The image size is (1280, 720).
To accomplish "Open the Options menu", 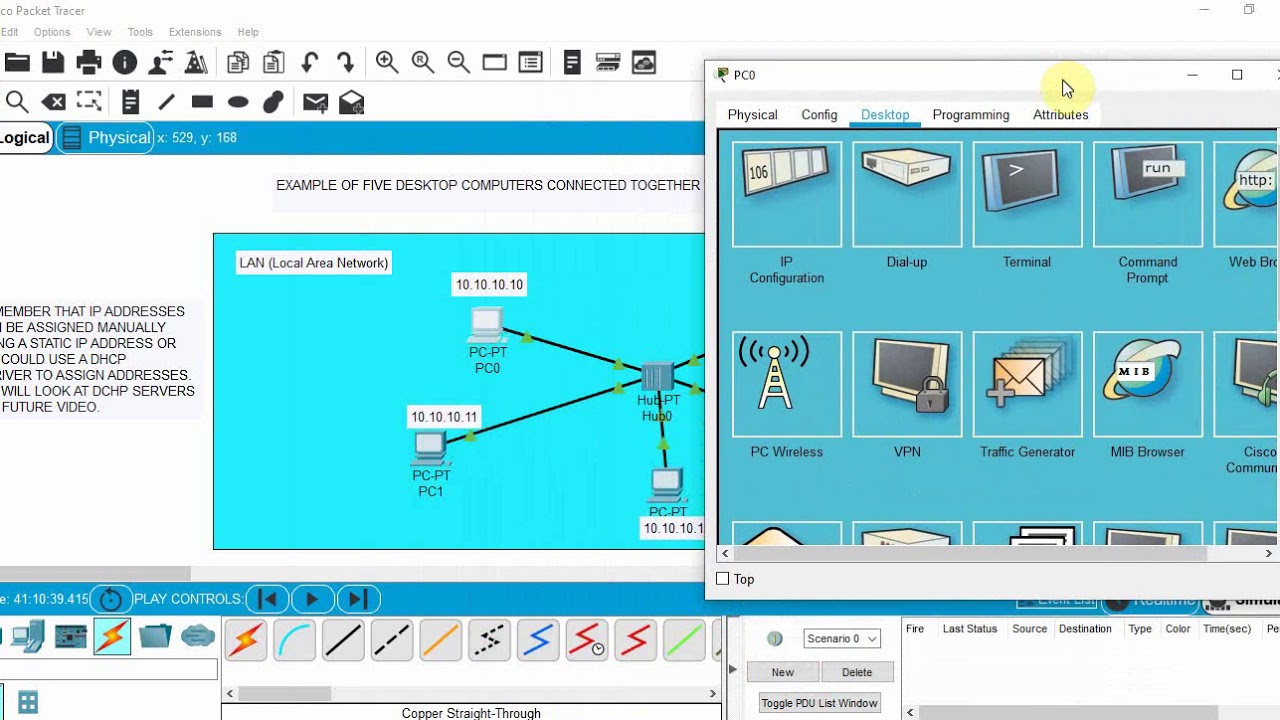I will pyautogui.click(x=52, y=32).
